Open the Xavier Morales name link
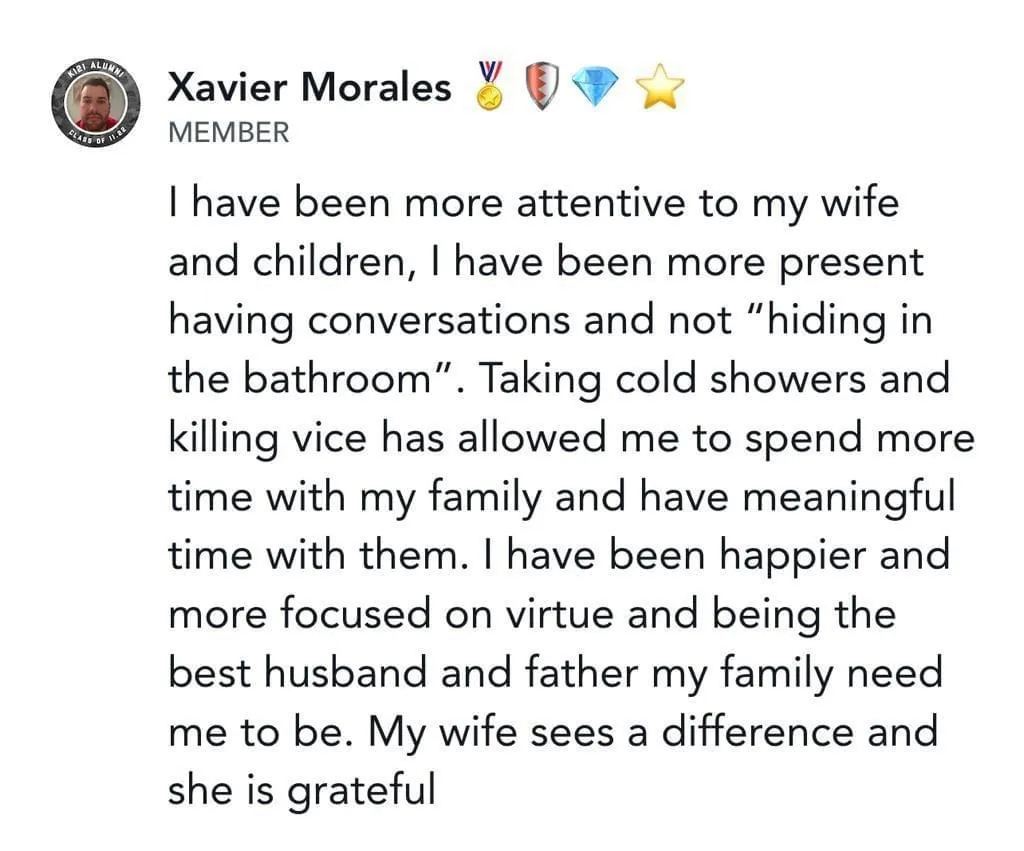1024x851 pixels. 309,87
